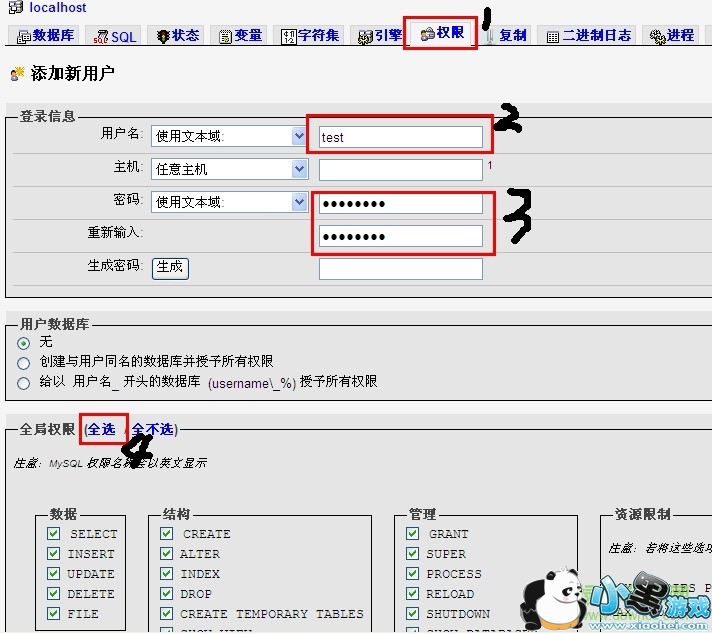This screenshot has width=712, height=634.
Task: Toggle the UPDATE privilege checkbox
Action: 54,573
